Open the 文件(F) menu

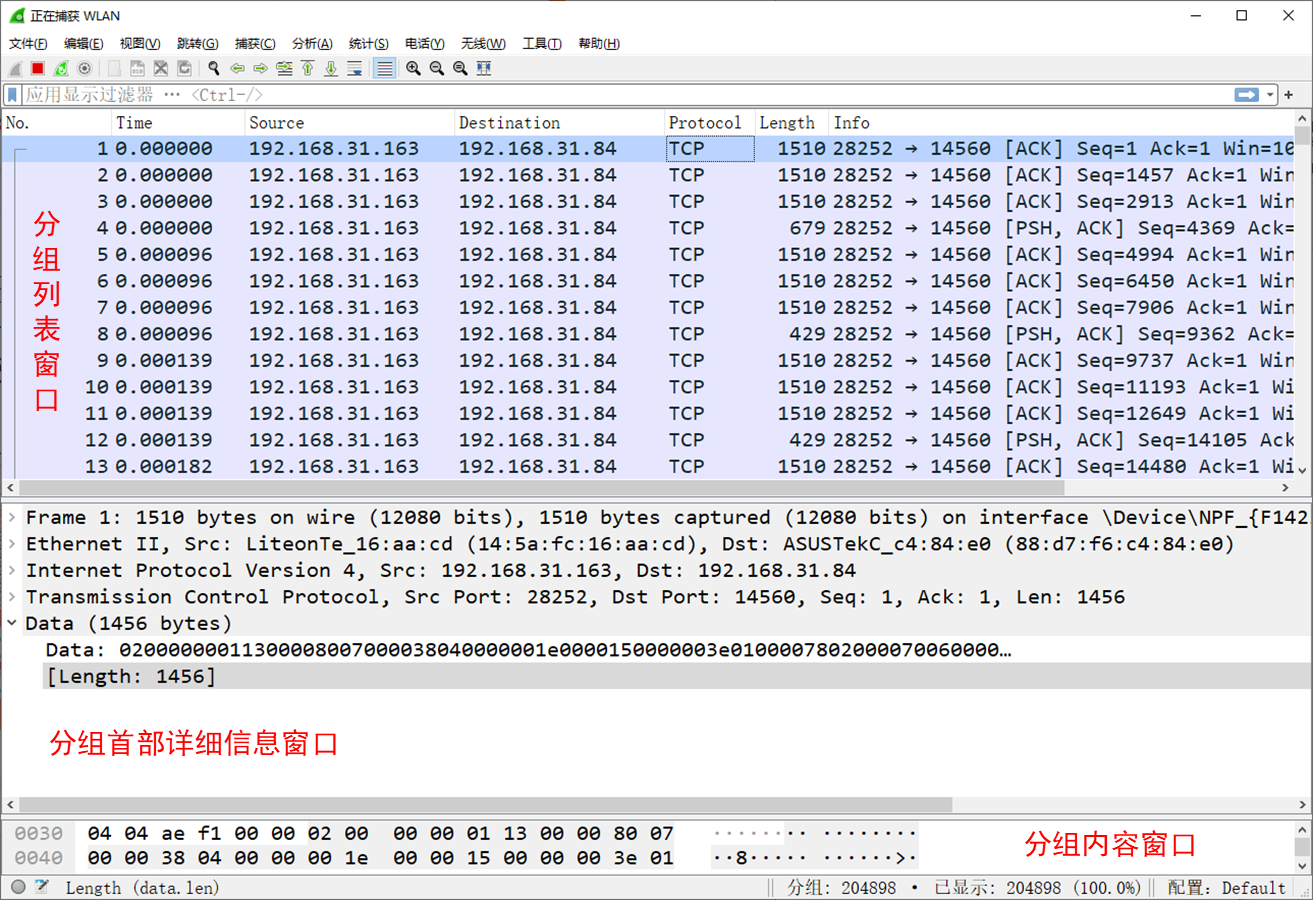(x=28, y=44)
